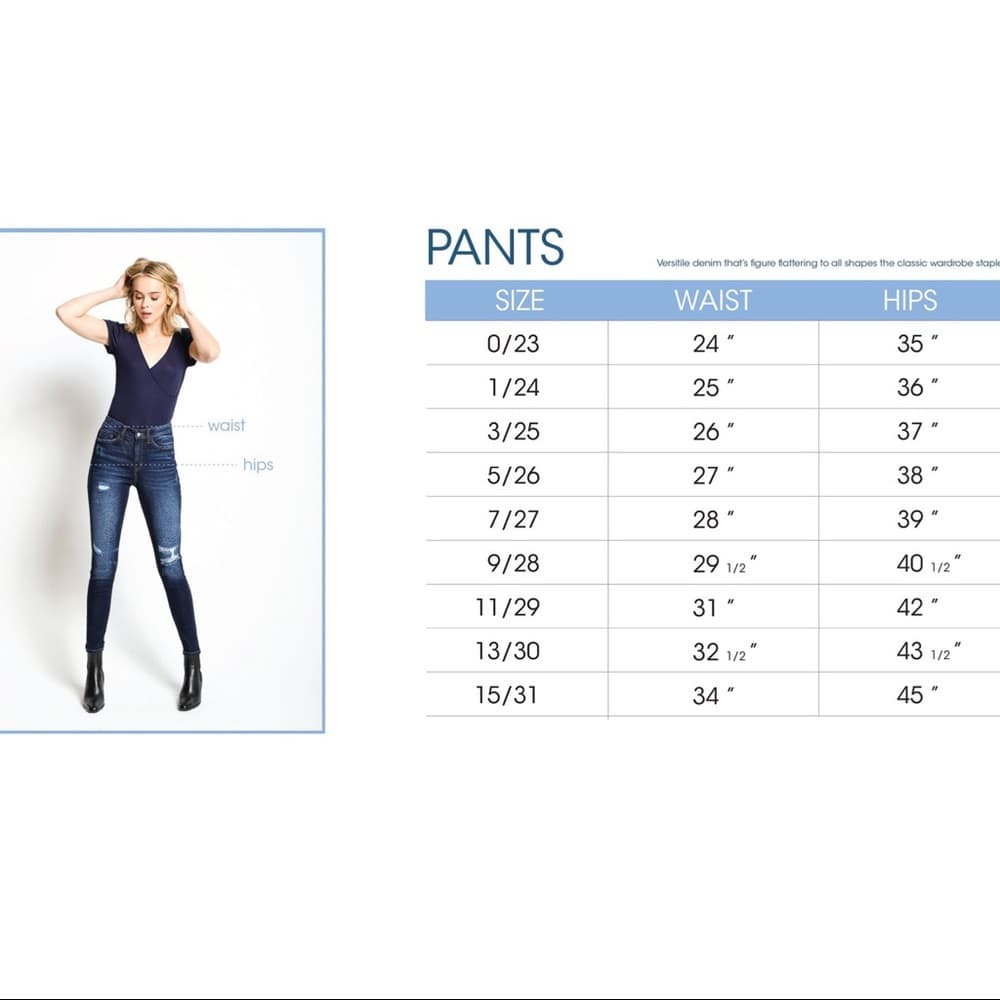This screenshot has width=1000, height=1000.
Task: Click waist value 27"
Action: [x=714, y=475]
